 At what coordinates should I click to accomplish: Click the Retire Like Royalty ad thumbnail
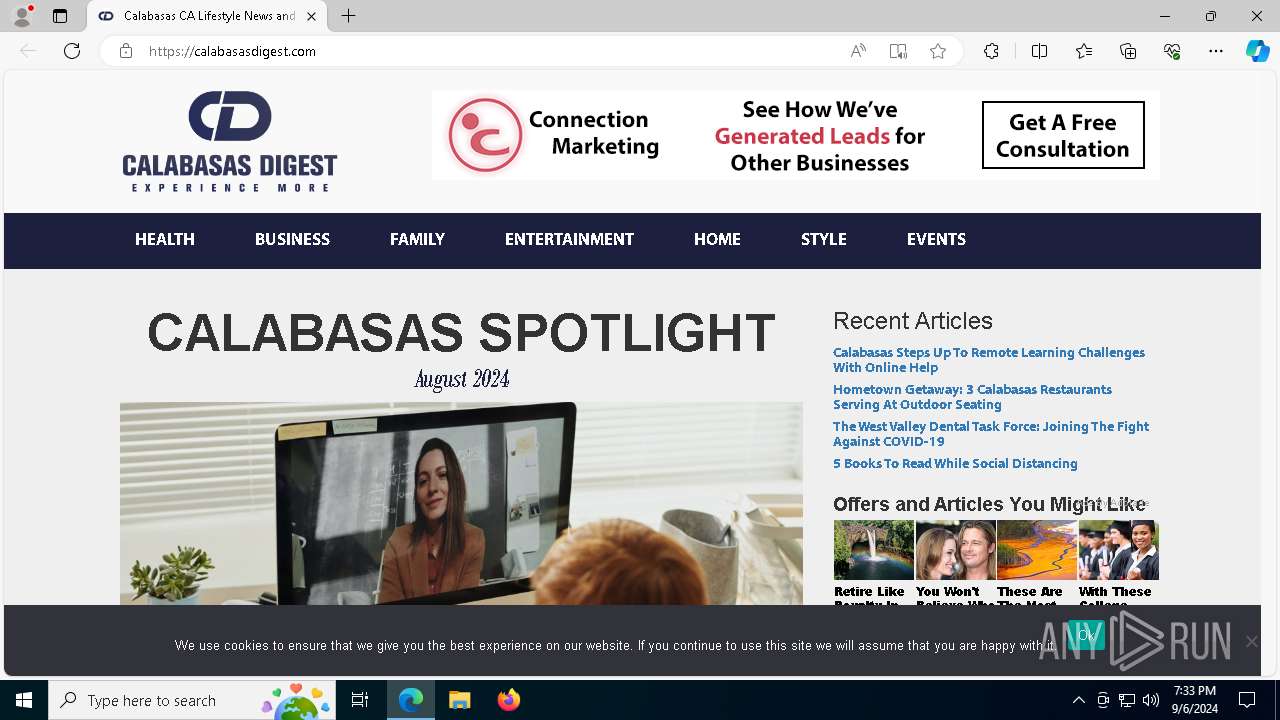click(x=874, y=550)
